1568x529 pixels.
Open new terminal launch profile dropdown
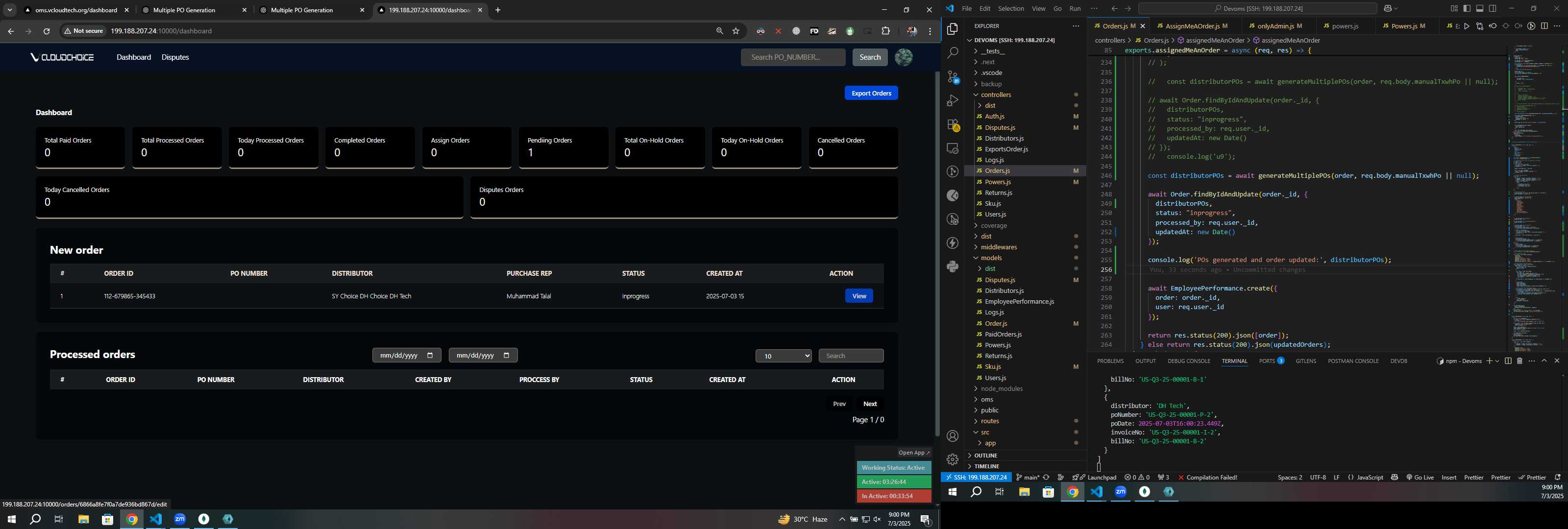pyautogui.click(x=1497, y=361)
